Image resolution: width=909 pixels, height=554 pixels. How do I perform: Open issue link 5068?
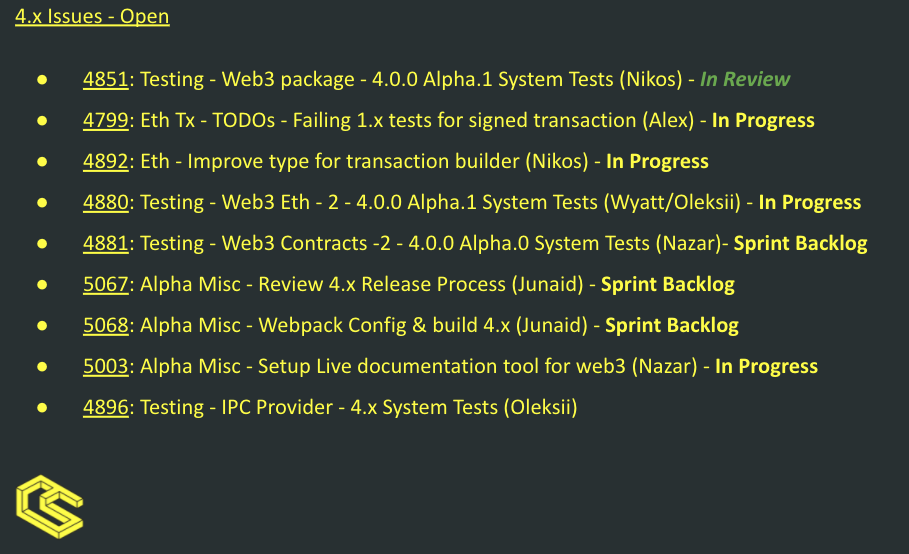[x=106, y=326]
